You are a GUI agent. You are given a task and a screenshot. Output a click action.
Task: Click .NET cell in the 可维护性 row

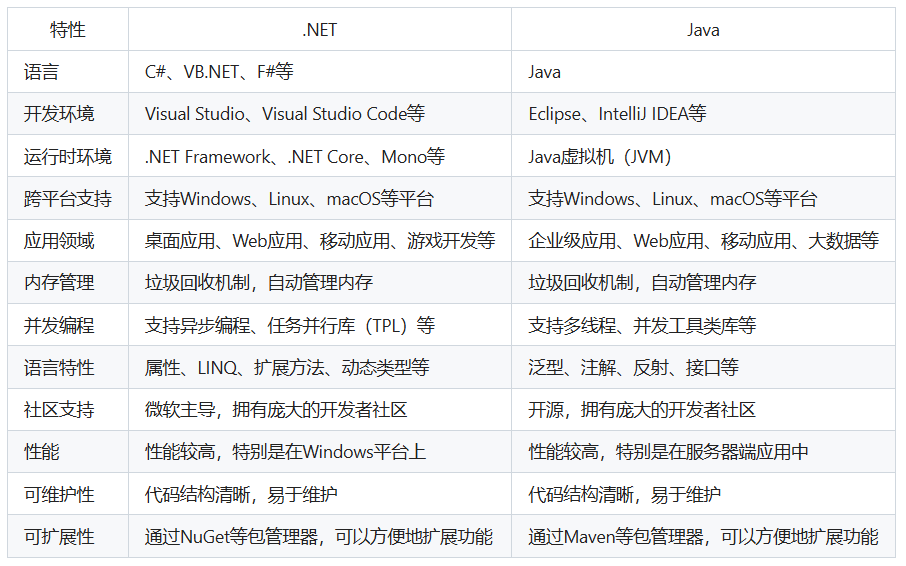(320, 493)
